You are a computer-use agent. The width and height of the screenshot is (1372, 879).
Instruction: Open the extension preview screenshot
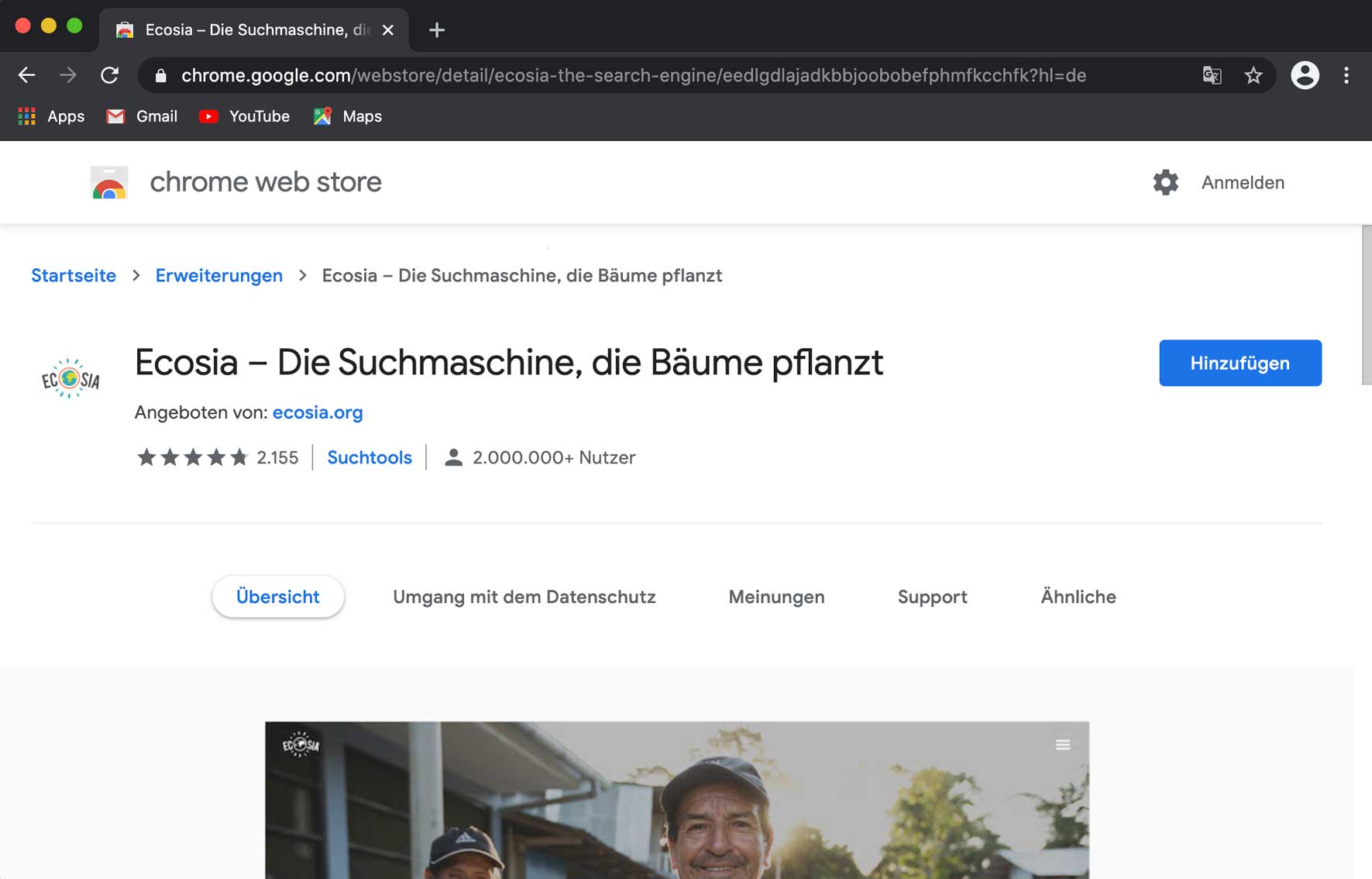point(677,800)
